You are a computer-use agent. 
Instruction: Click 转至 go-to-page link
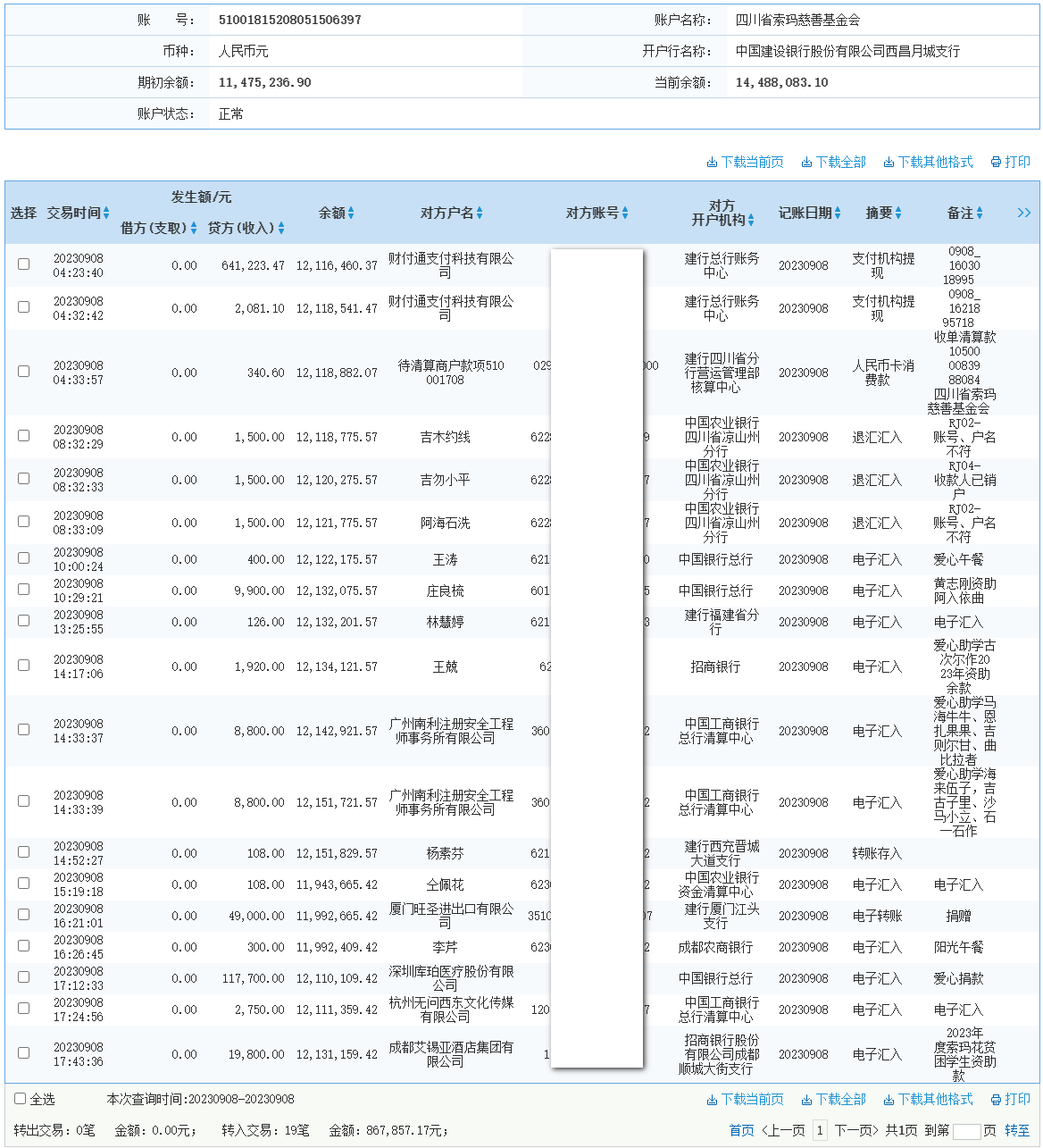point(1017,1130)
